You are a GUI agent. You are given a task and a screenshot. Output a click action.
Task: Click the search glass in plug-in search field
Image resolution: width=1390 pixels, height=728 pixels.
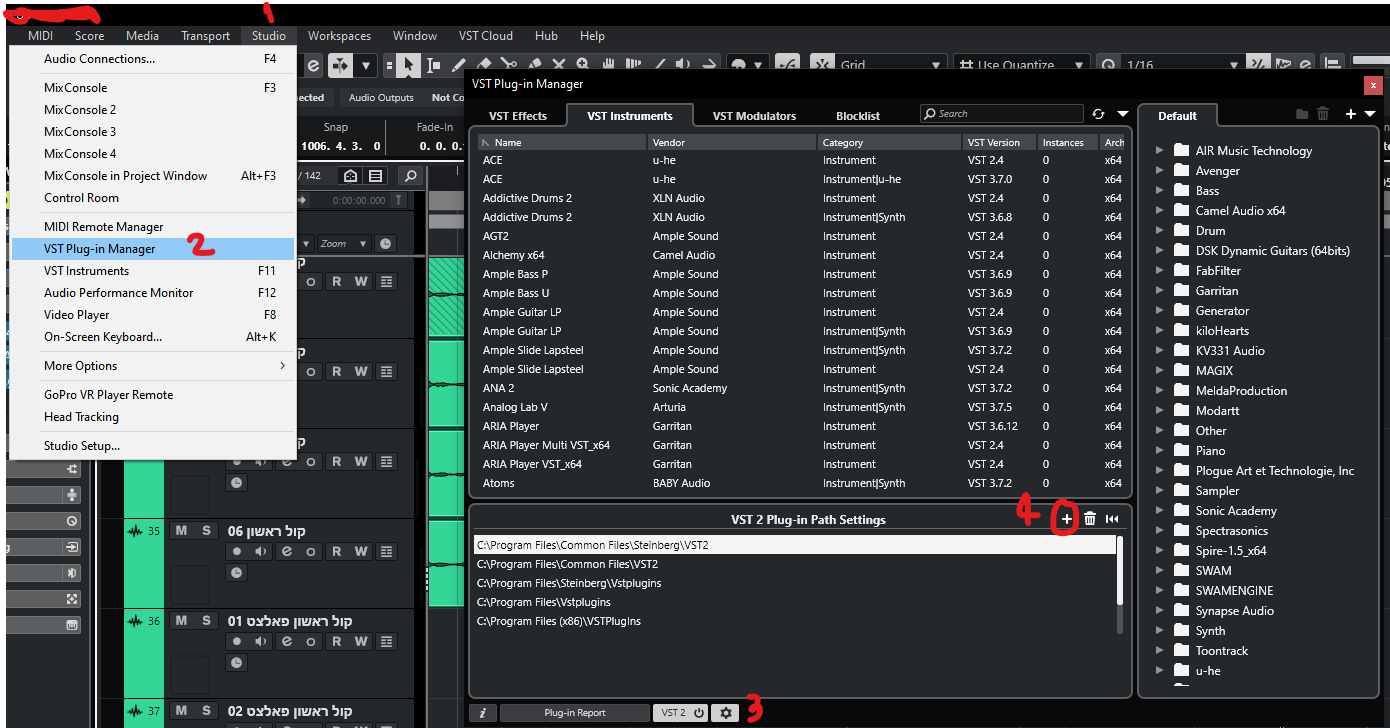click(930, 114)
